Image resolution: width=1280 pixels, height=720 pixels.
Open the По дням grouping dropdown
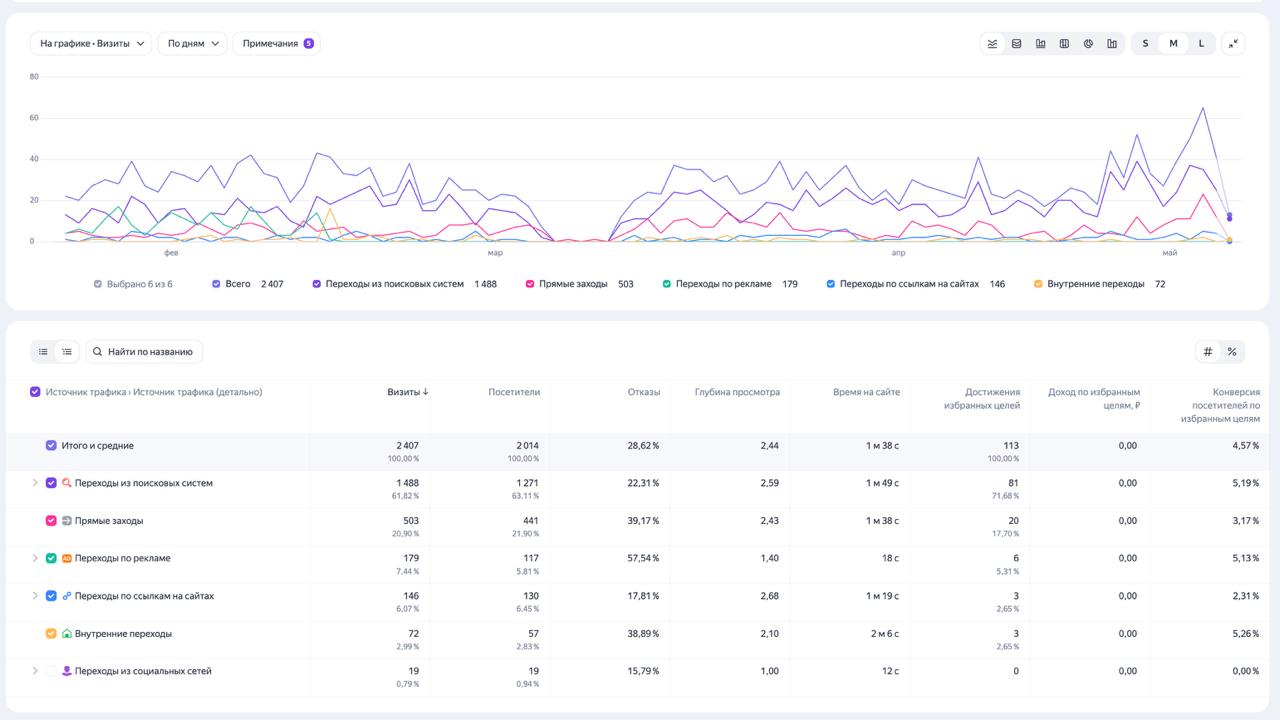tap(193, 43)
